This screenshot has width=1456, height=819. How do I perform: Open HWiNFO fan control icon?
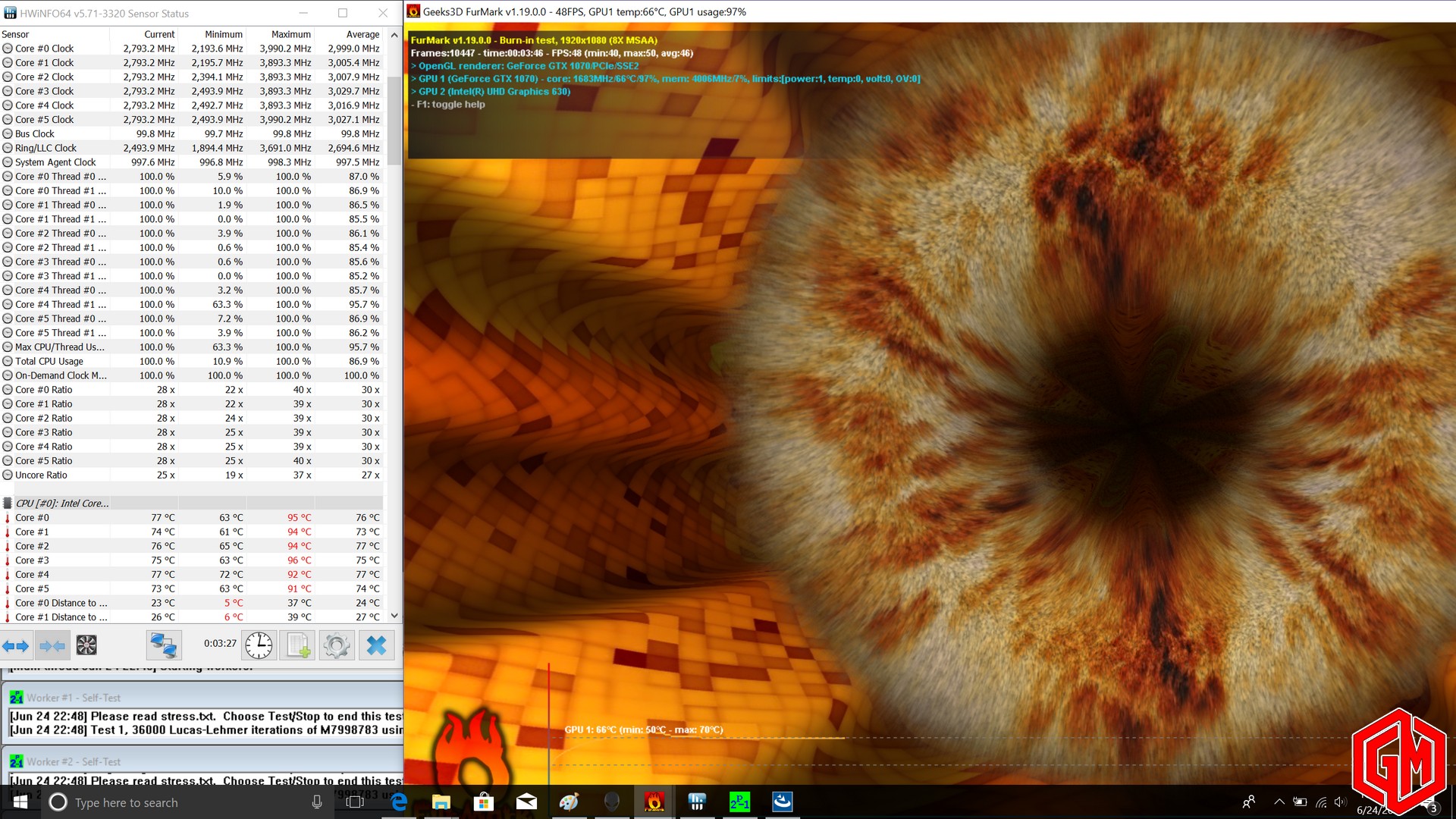(86, 646)
